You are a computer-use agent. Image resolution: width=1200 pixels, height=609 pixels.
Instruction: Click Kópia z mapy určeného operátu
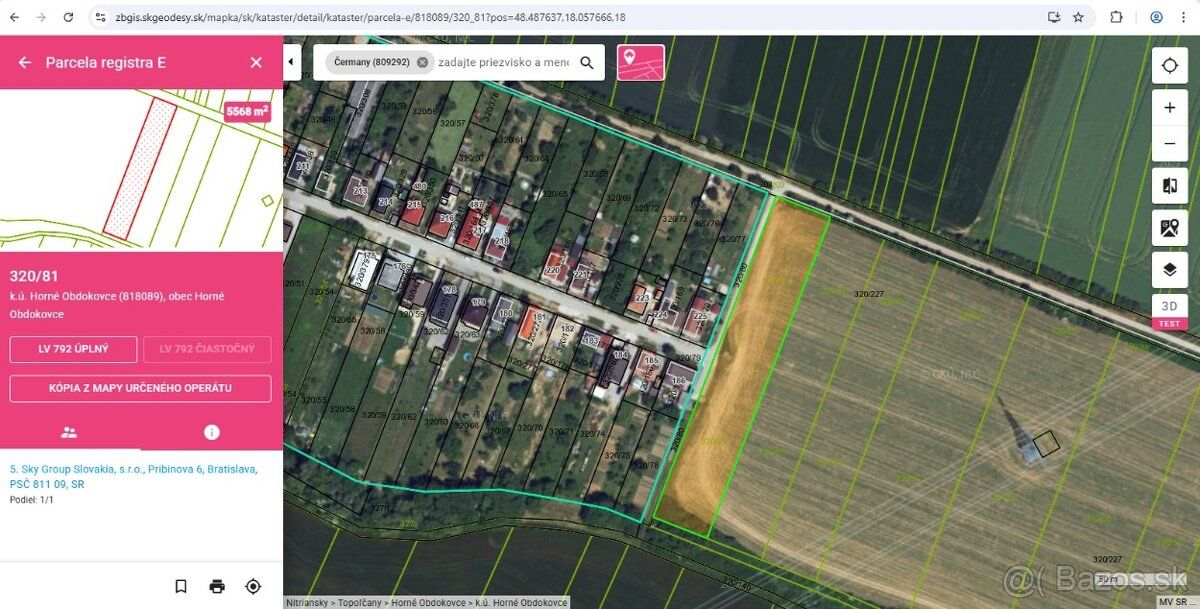(x=140, y=388)
